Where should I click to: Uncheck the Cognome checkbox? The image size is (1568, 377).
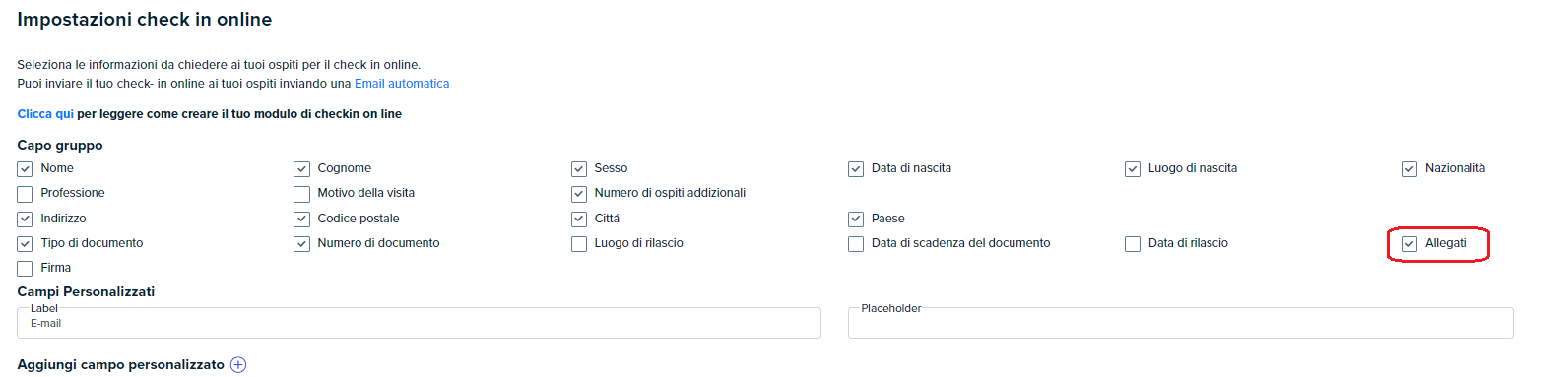tap(301, 169)
